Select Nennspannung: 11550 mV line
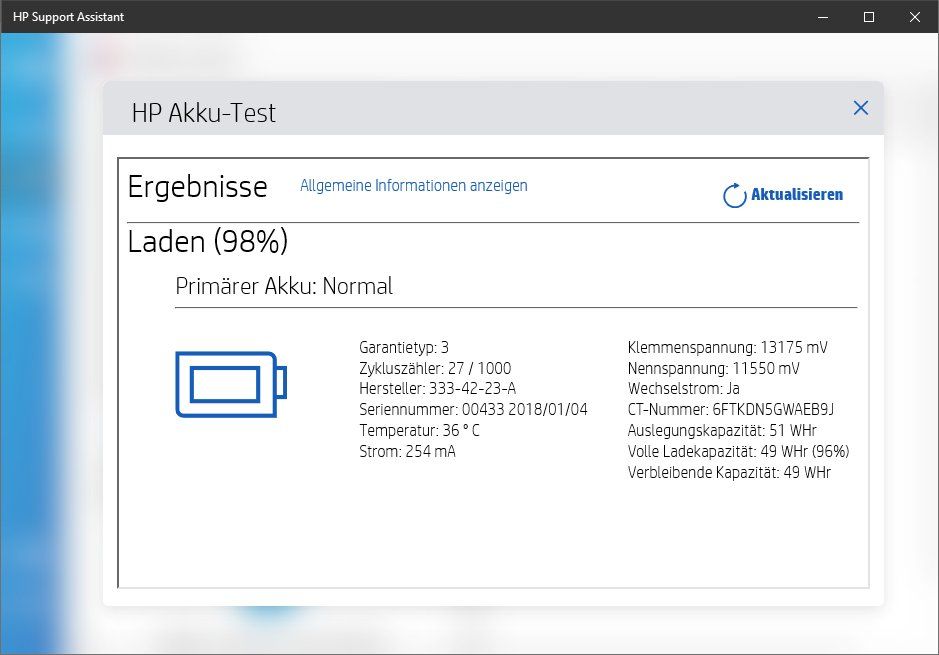939x655 pixels. click(714, 368)
